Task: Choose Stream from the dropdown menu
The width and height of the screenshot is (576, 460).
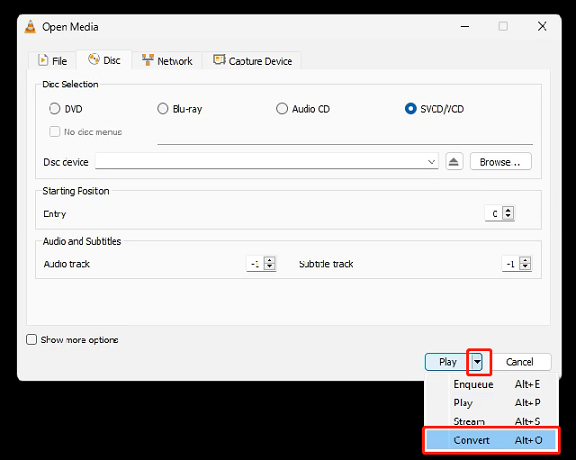Action: pos(491,421)
